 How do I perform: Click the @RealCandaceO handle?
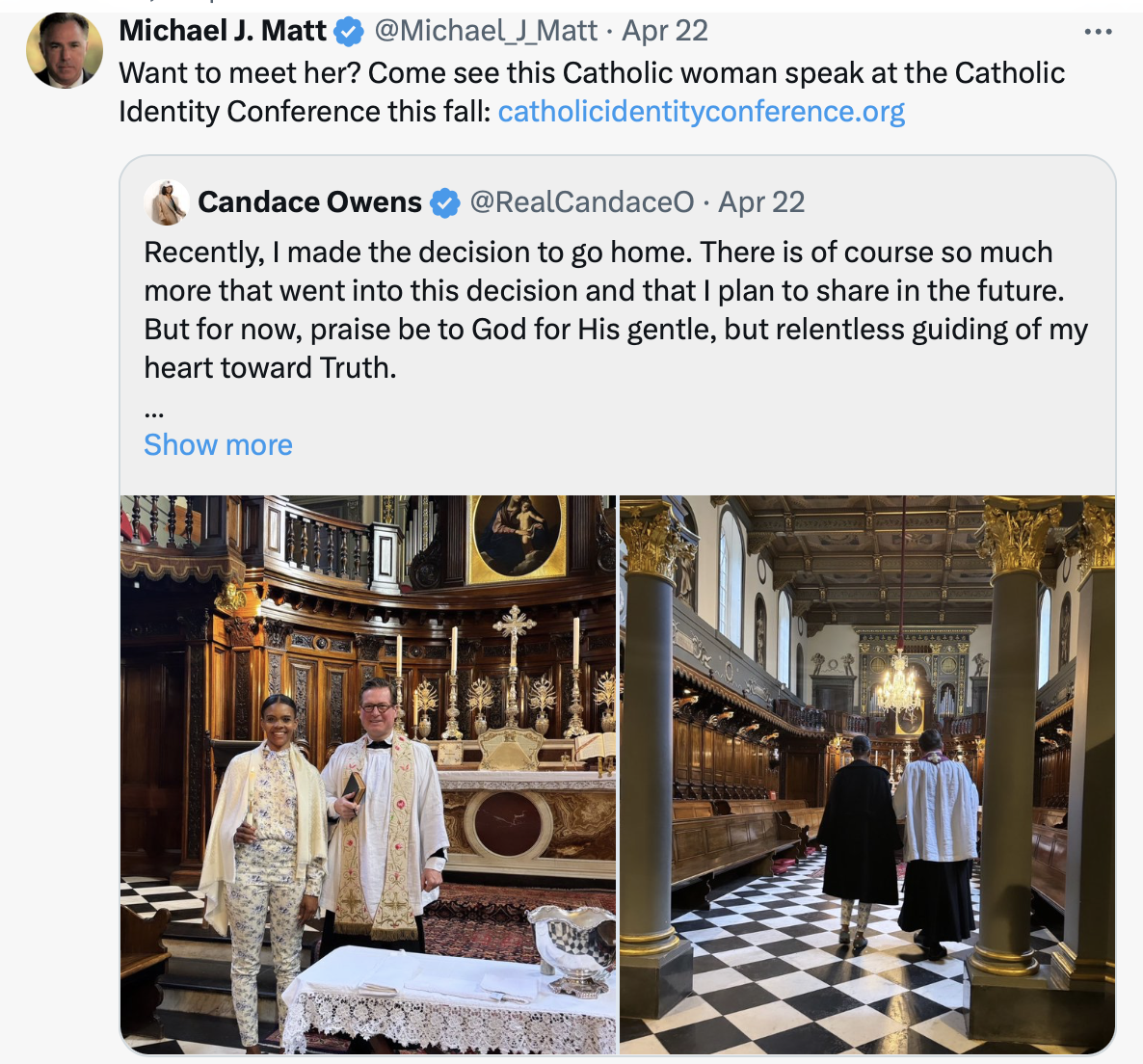tap(582, 201)
